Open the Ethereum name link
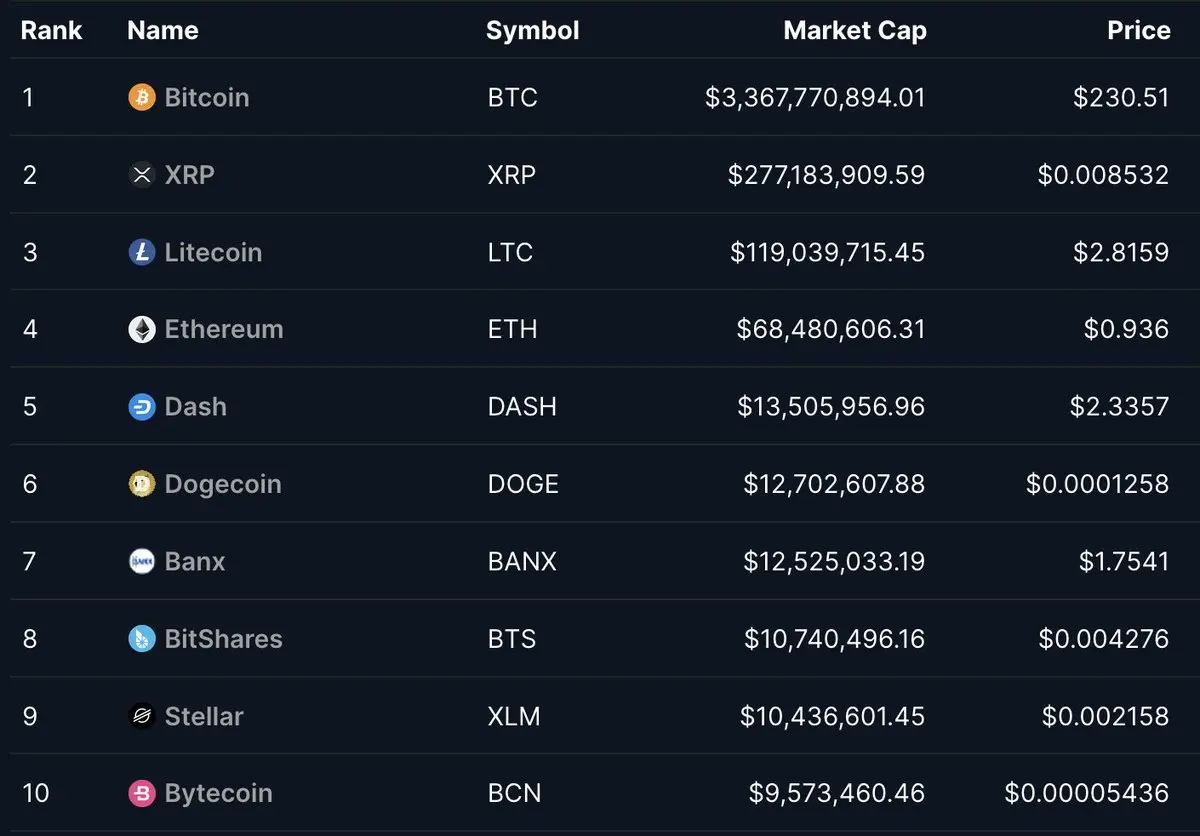 [224, 329]
